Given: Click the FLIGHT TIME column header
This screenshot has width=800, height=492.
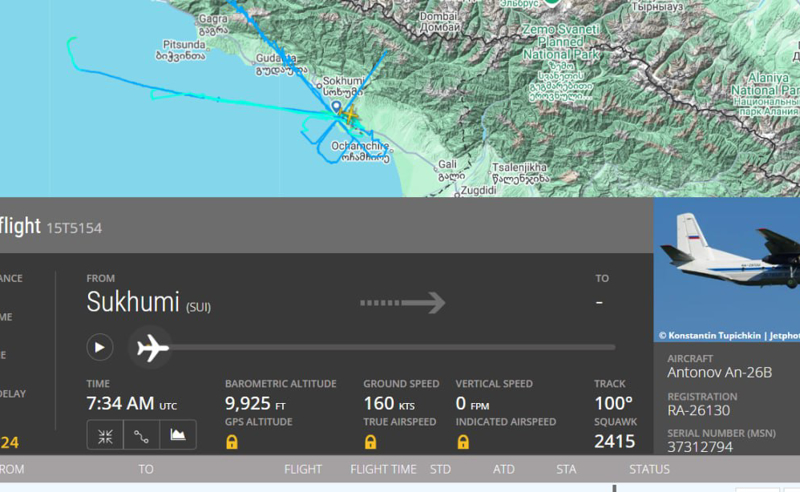Looking at the screenshot, I should pyautogui.click(x=383, y=469).
